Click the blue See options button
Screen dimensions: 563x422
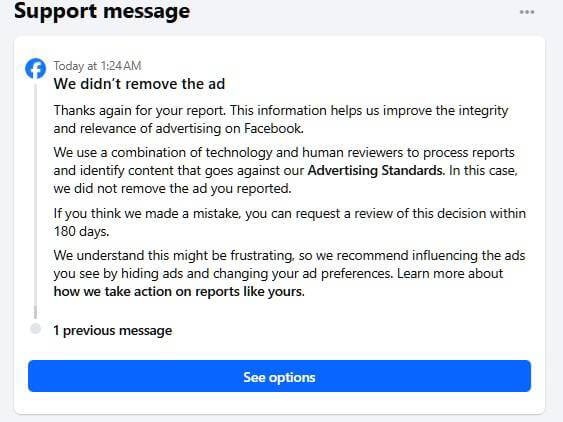tap(279, 376)
